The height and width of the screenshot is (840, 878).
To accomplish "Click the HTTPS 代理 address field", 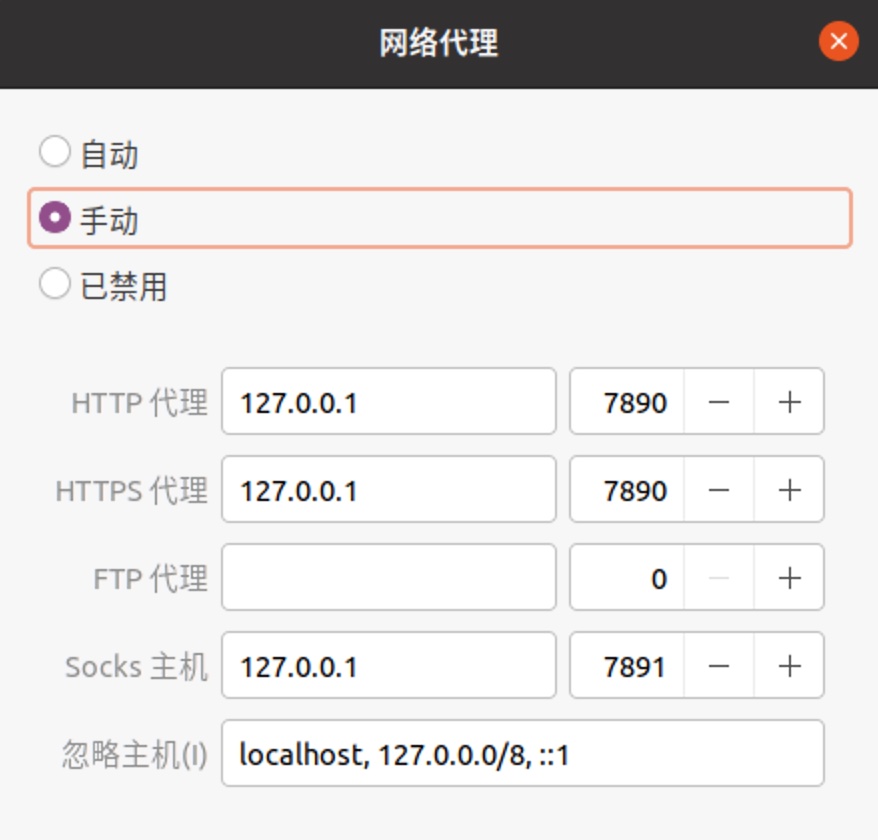I will click(389, 489).
